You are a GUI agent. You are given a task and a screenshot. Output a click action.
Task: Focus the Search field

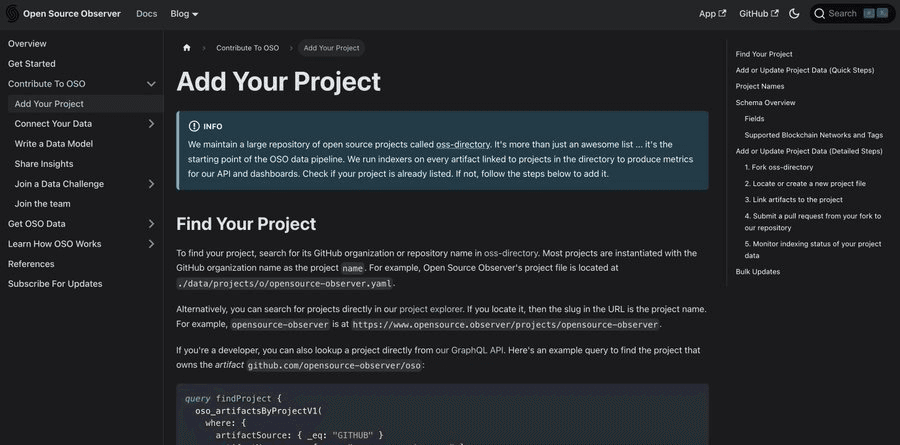[852, 14]
